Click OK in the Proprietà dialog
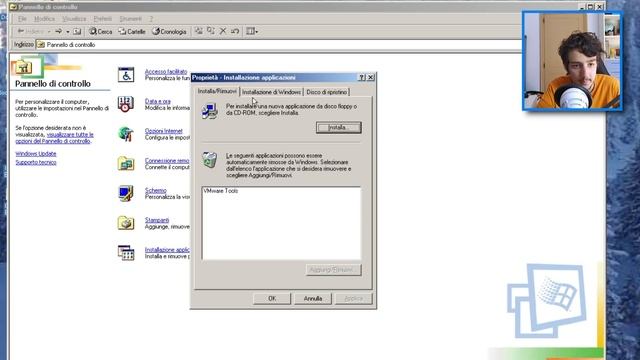The width and height of the screenshot is (640, 360). click(272, 299)
